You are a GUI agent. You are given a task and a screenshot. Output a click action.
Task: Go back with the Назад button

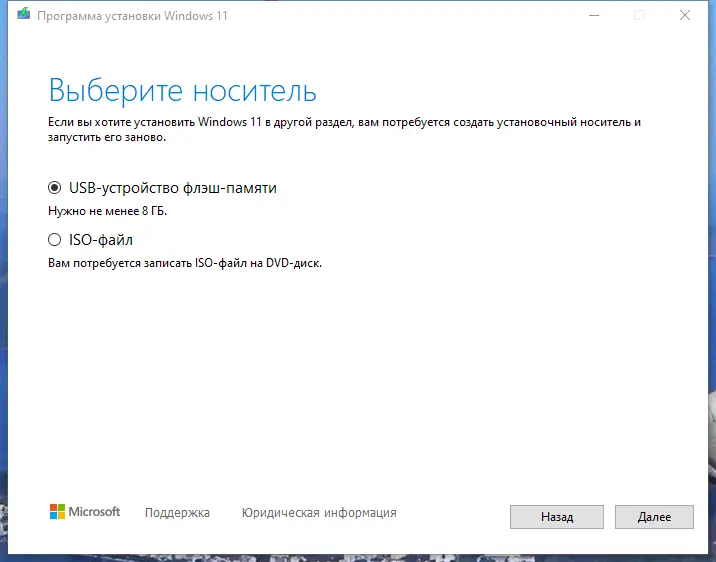point(557,517)
